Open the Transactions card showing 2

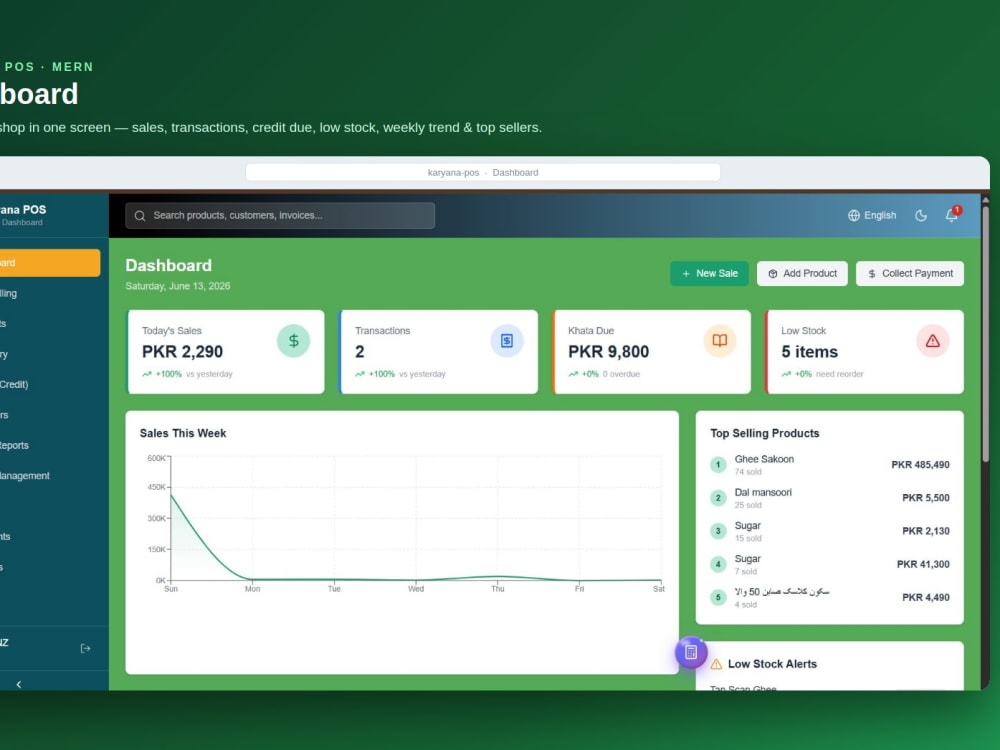point(439,352)
